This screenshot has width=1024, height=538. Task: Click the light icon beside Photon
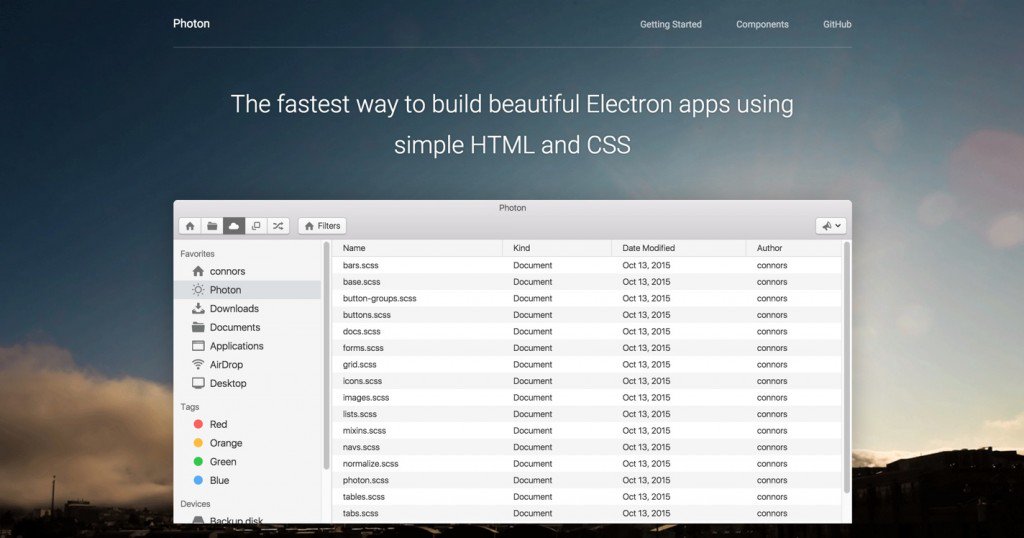198,290
